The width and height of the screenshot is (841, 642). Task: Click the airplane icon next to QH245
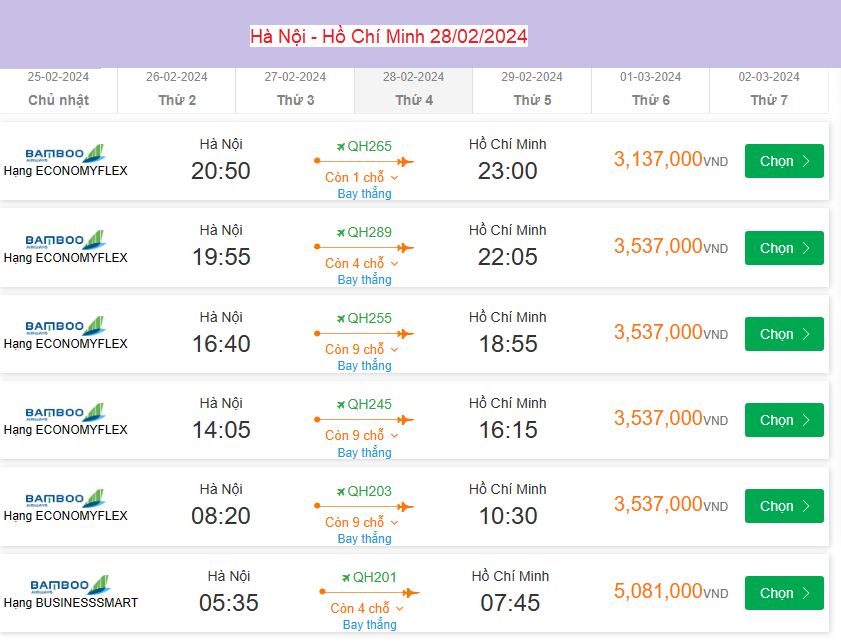pos(340,405)
